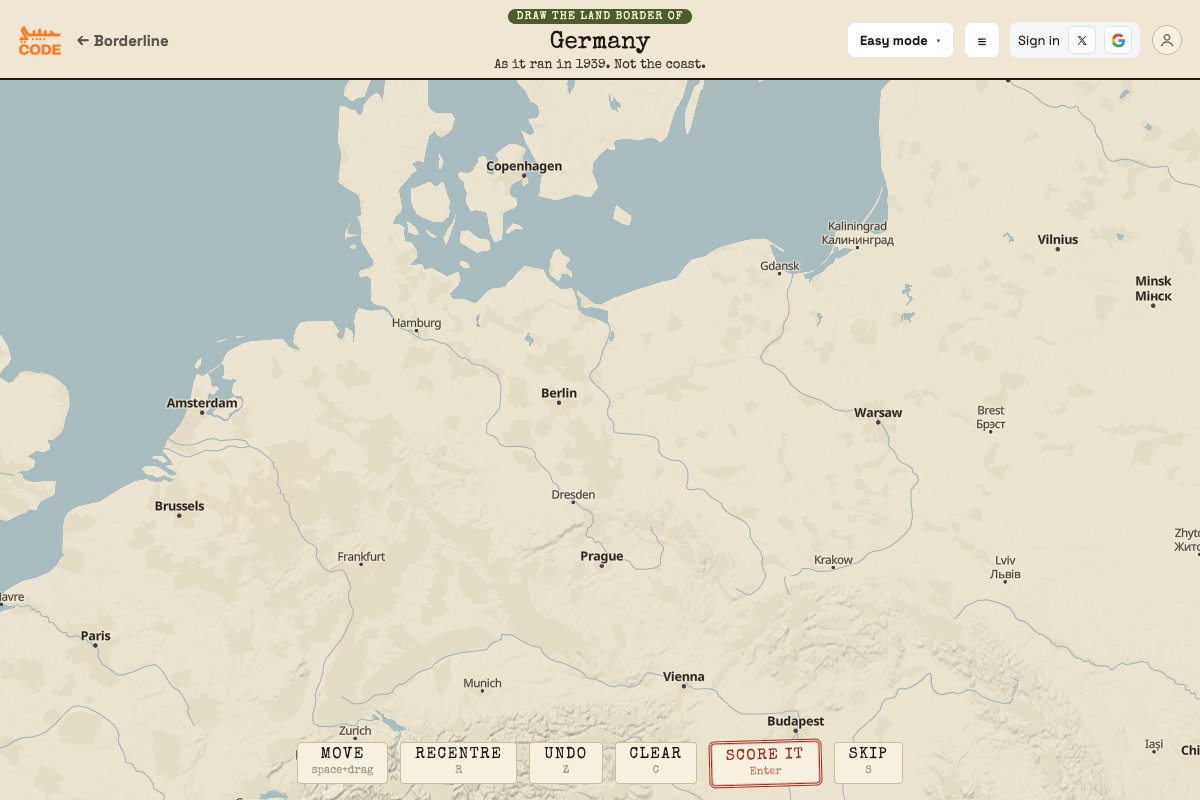Click the Amsterdam label on the map
Screen dimensions: 1200x800
click(202, 403)
